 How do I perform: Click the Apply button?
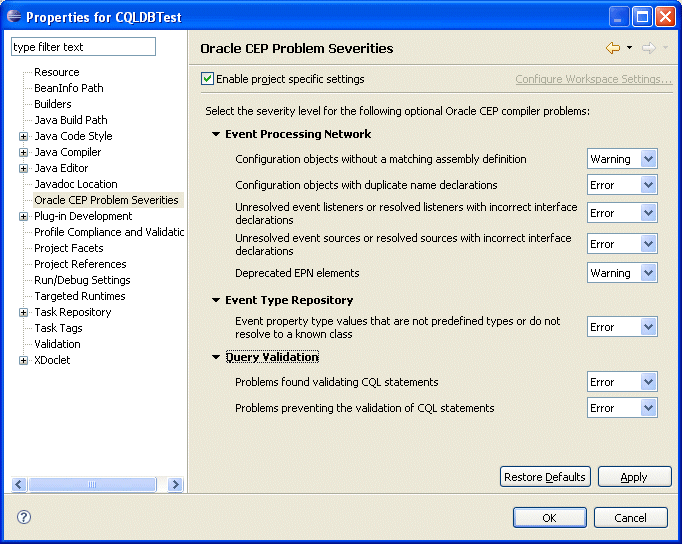[x=634, y=477]
